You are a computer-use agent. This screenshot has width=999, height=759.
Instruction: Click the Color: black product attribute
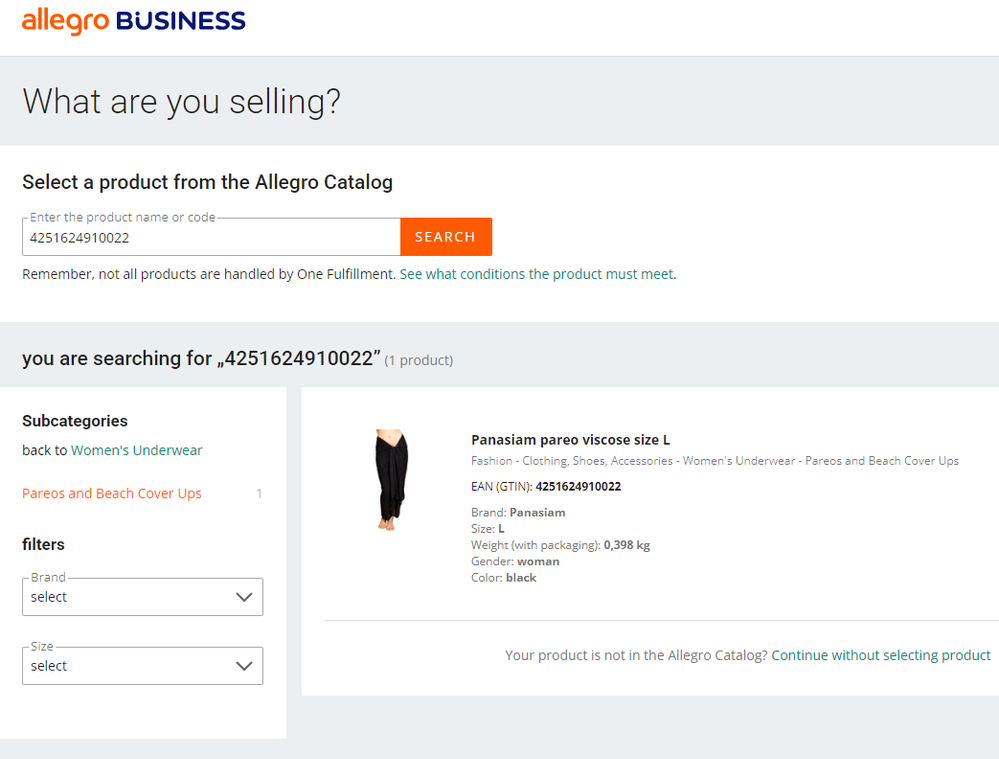[x=504, y=578]
